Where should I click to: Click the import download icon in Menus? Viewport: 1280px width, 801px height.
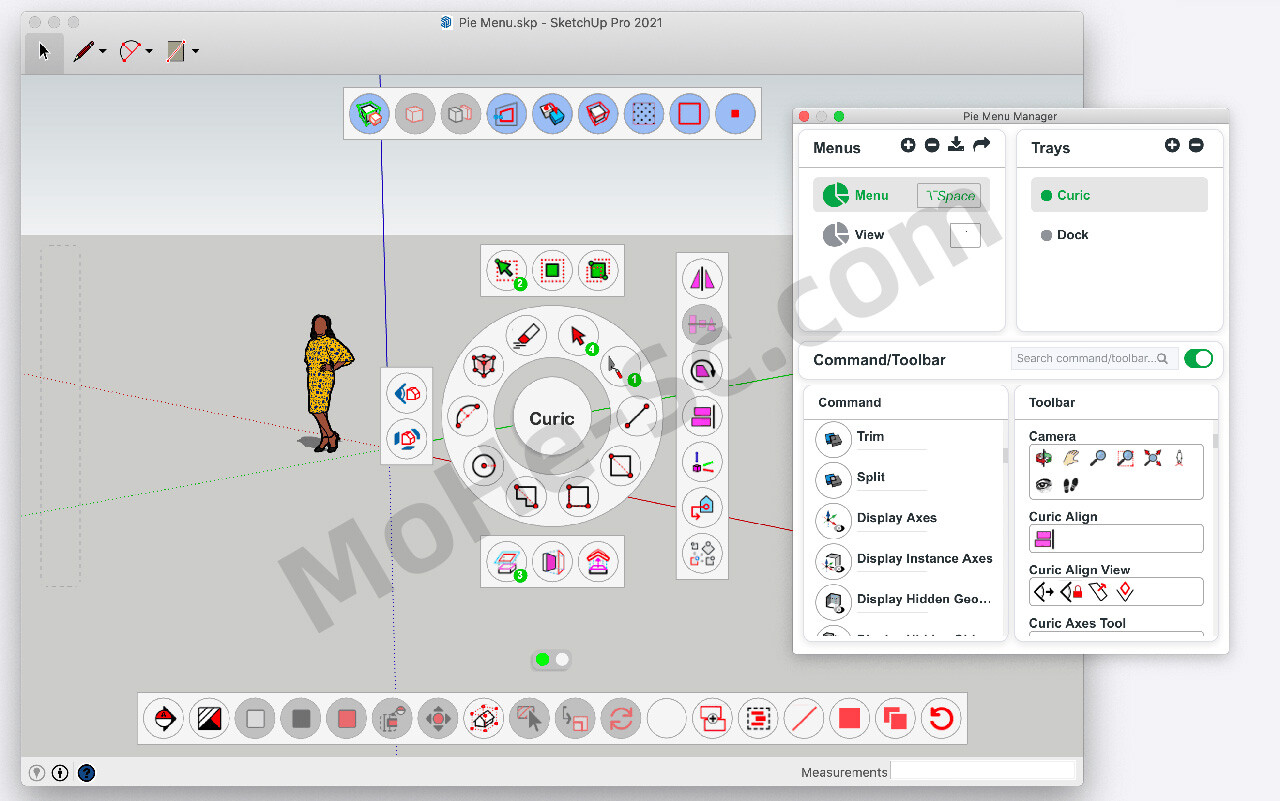coord(956,146)
